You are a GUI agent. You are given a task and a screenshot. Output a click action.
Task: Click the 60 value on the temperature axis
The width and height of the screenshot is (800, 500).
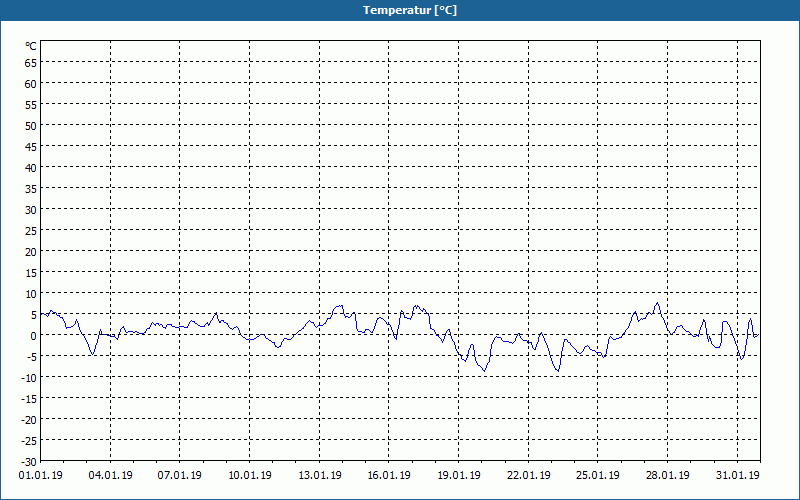(31, 84)
